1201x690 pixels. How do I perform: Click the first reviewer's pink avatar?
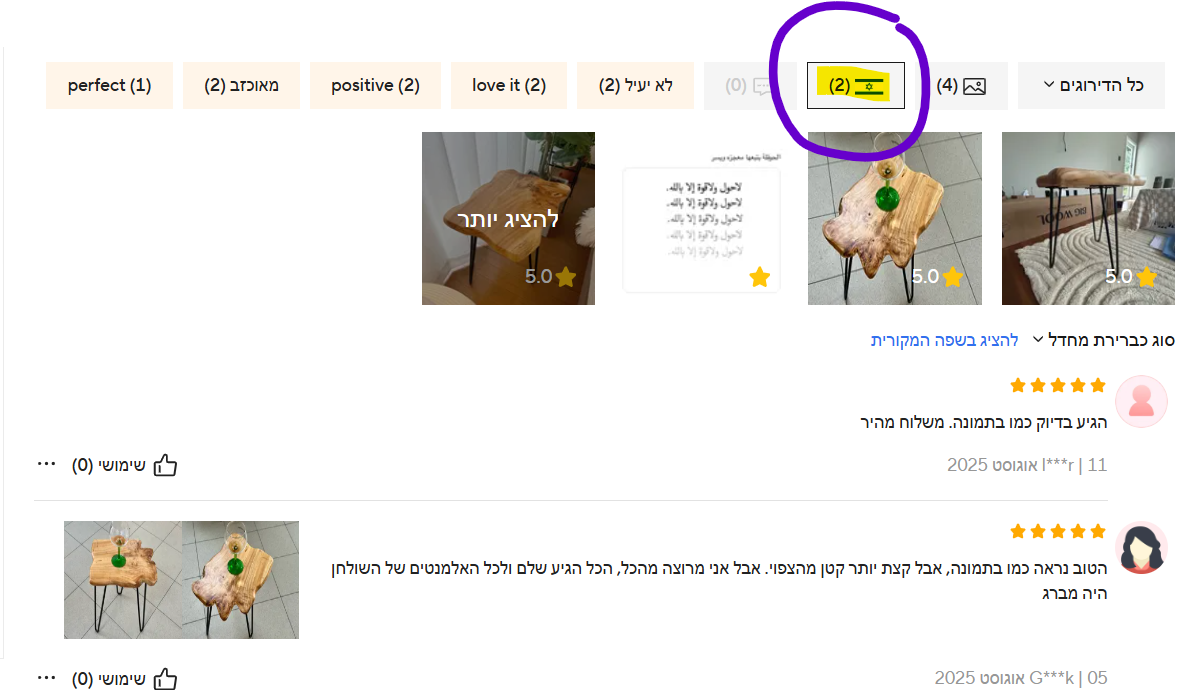click(x=1141, y=402)
